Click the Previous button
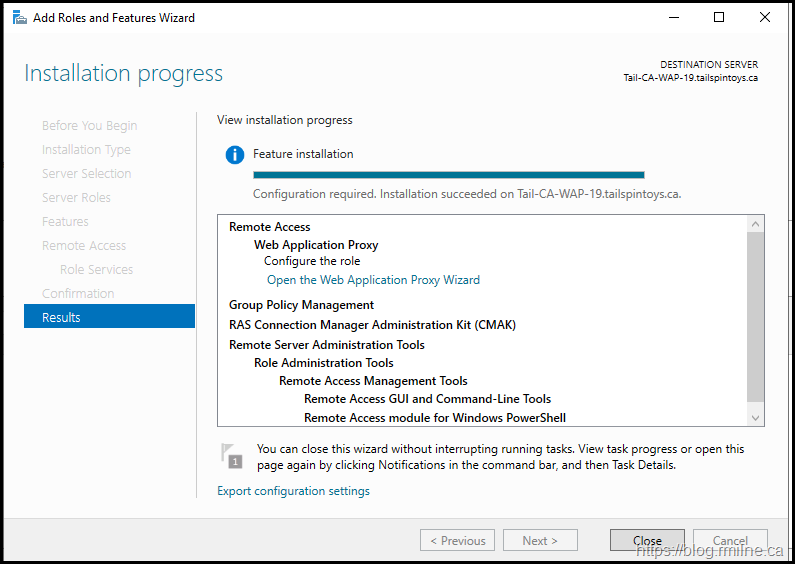The image size is (795, 564). (x=457, y=540)
